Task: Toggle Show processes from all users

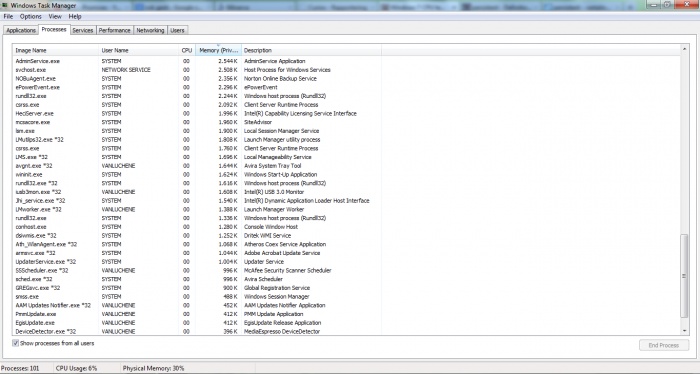Action: tap(16, 343)
